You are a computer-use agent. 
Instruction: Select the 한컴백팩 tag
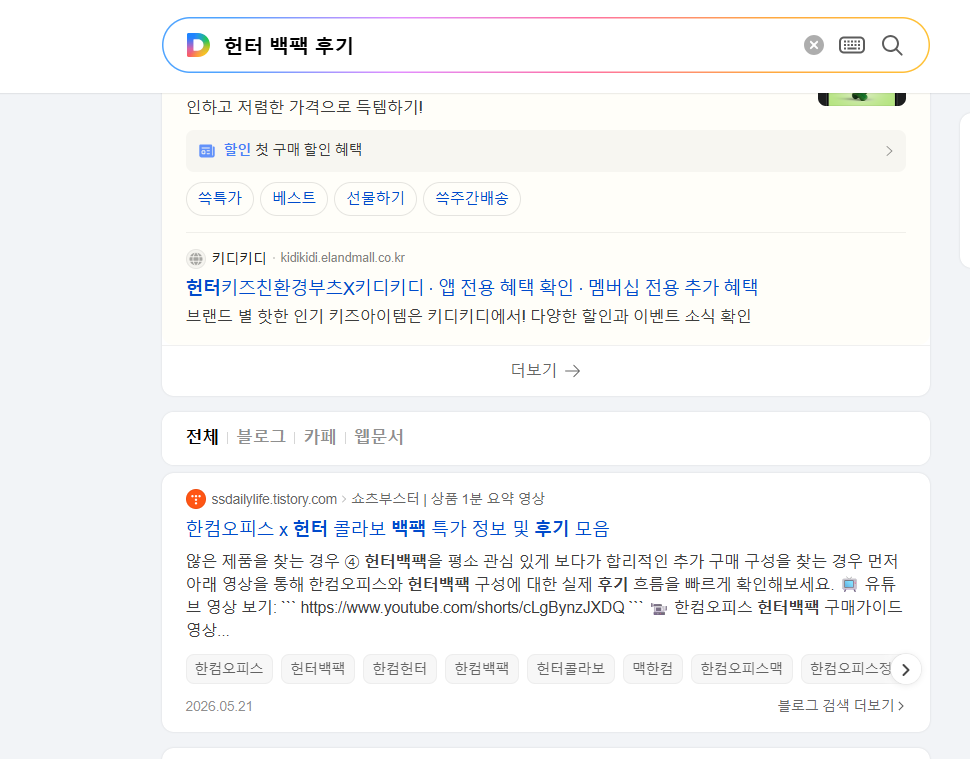482,669
